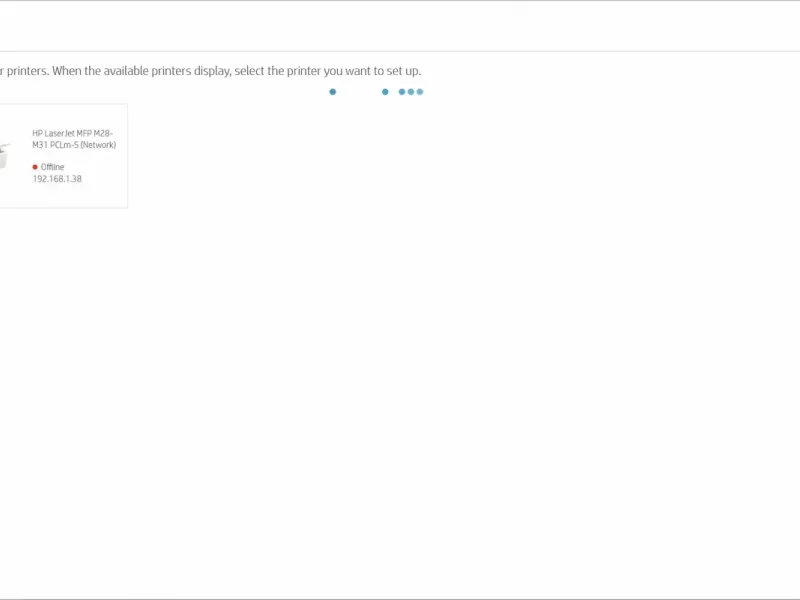
Task: Click the instruction text about selecting a printer
Action: click(x=211, y=71)
